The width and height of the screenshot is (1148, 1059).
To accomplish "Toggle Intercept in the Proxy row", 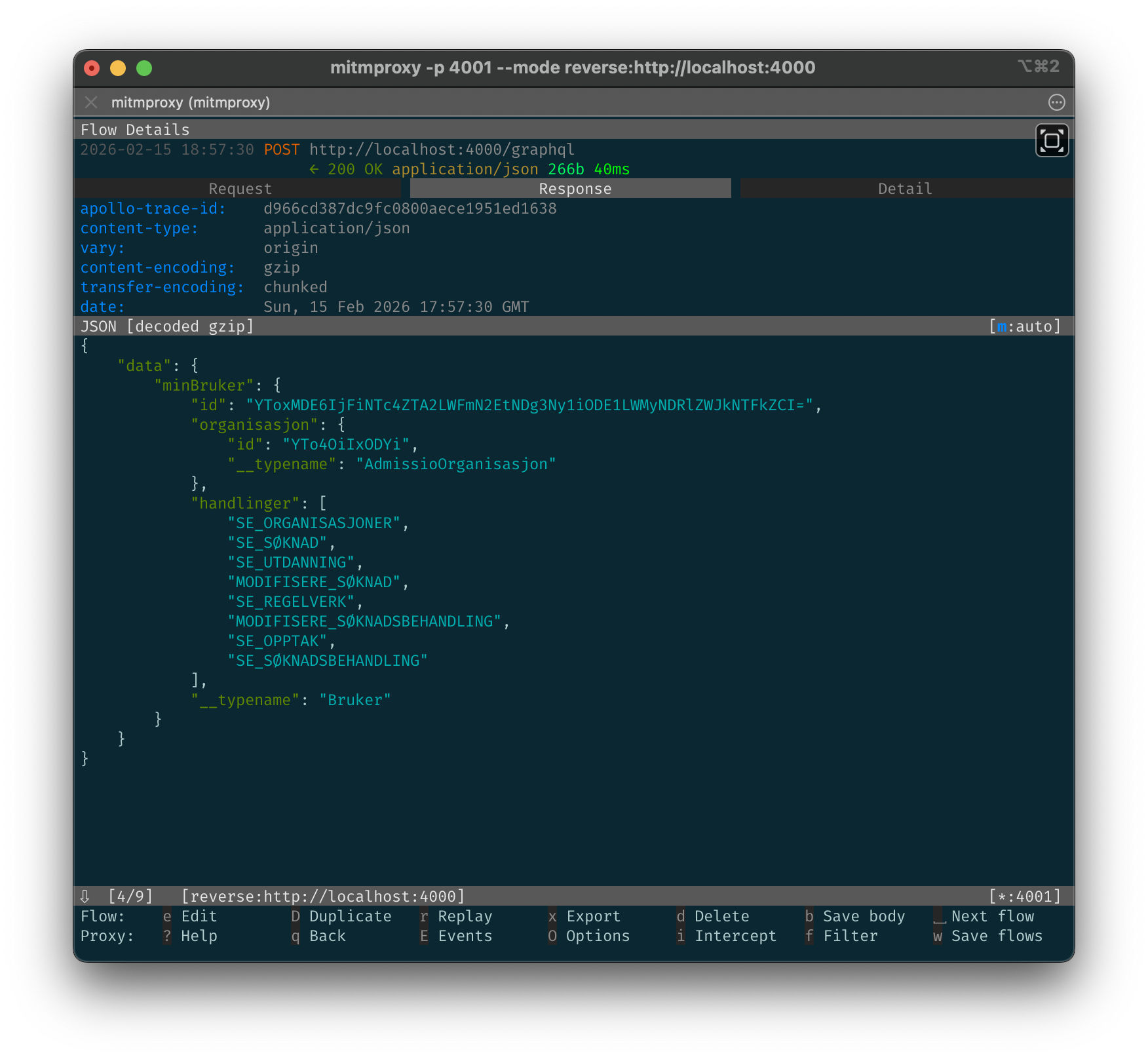I will (x=735, y=936).
